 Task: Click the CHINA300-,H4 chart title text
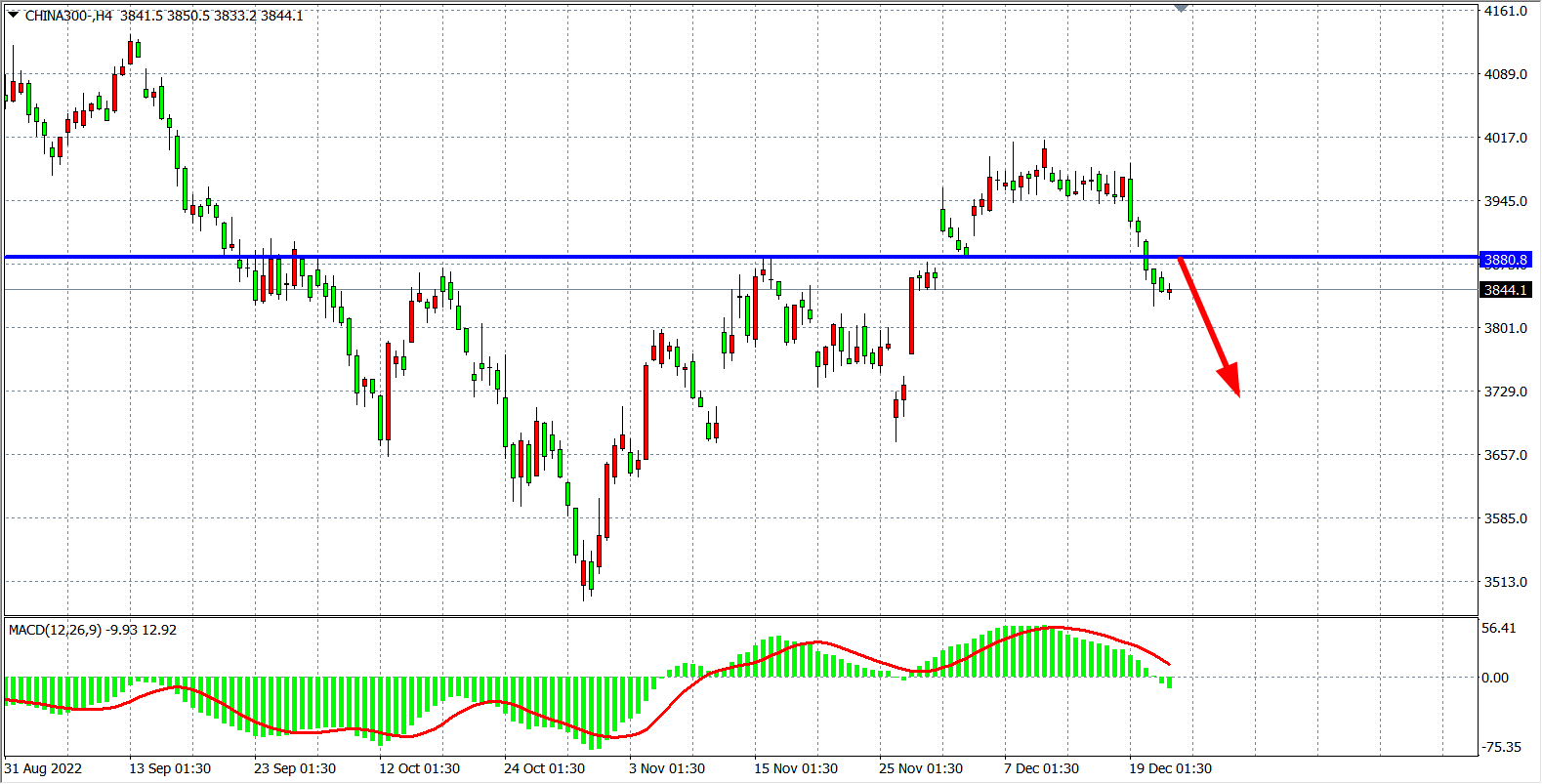[x=68, y=16]
